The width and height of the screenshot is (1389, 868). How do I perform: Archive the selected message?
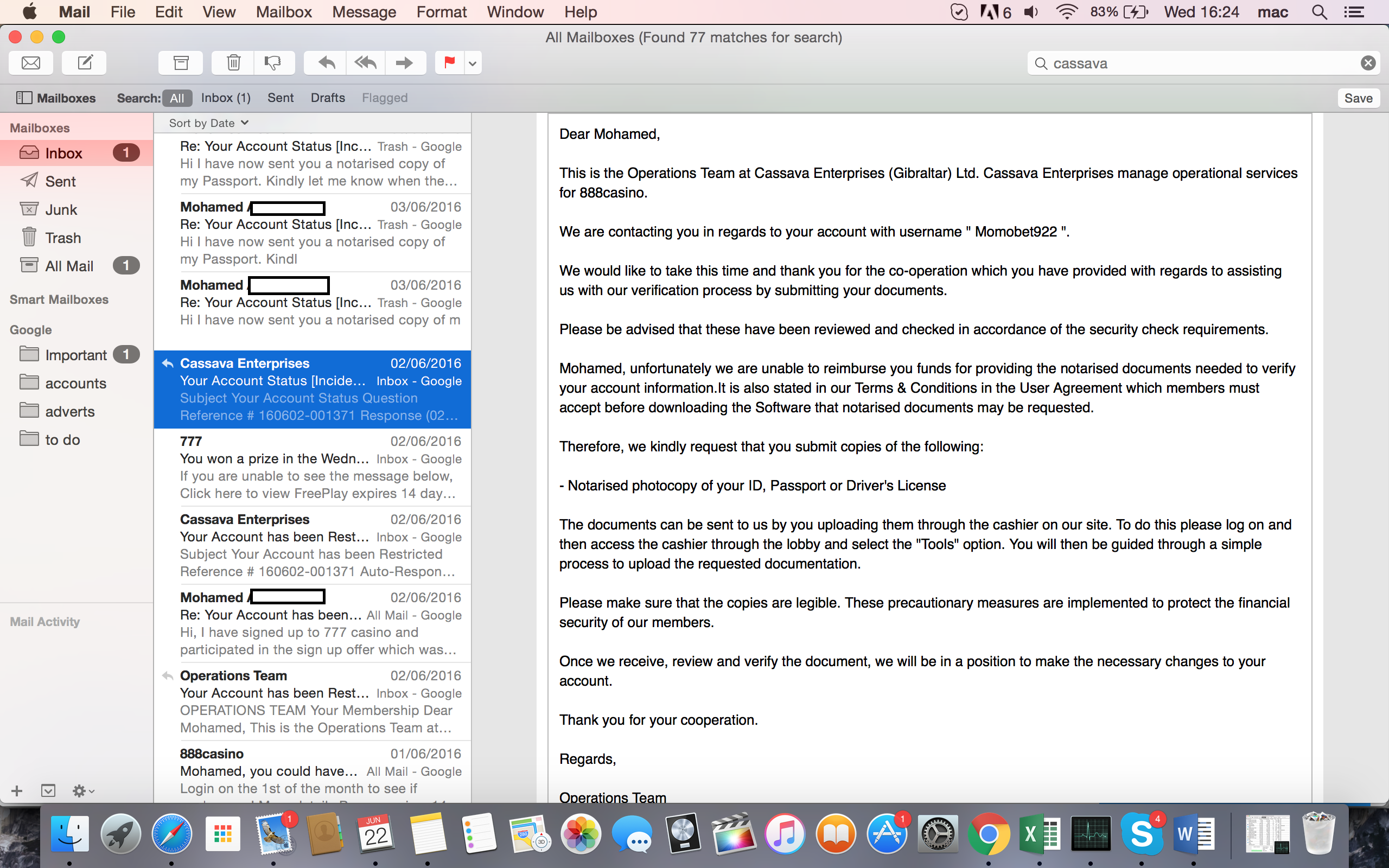click(x=181, y=62)
